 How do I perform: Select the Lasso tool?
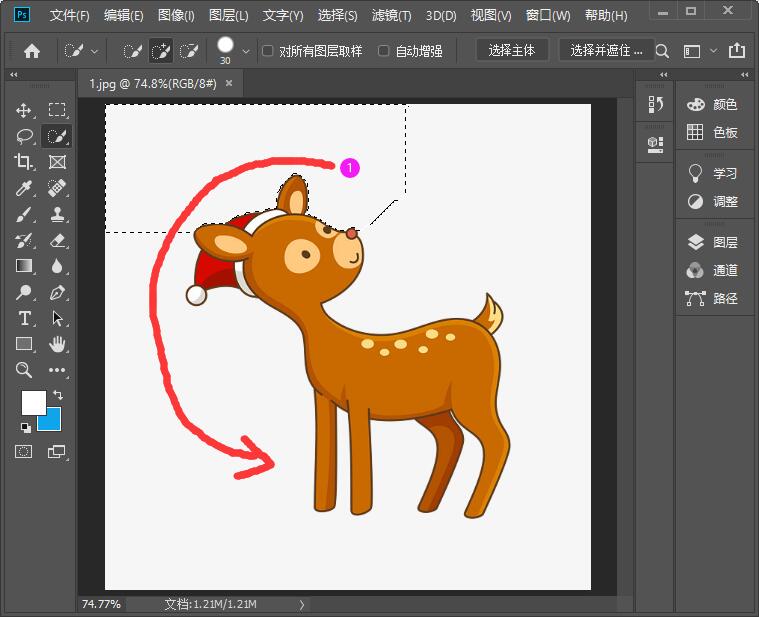24,136
